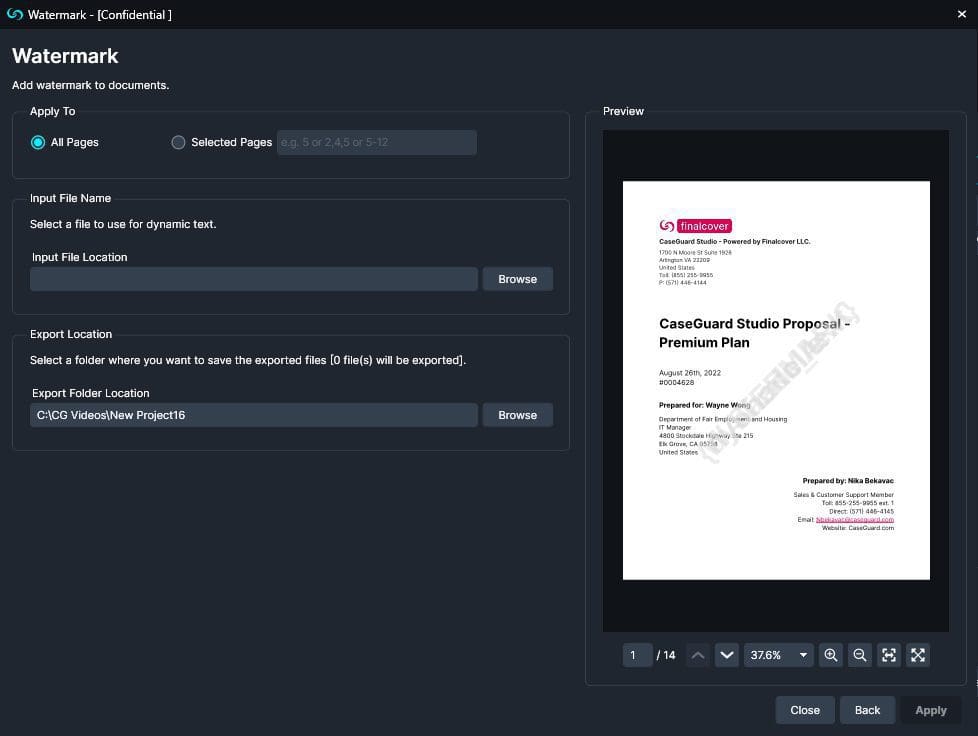The width and height of the screenshot is (978, 736).
Task: Zoom into the preview with the magnifier plus
Action: tap(831, 655)
